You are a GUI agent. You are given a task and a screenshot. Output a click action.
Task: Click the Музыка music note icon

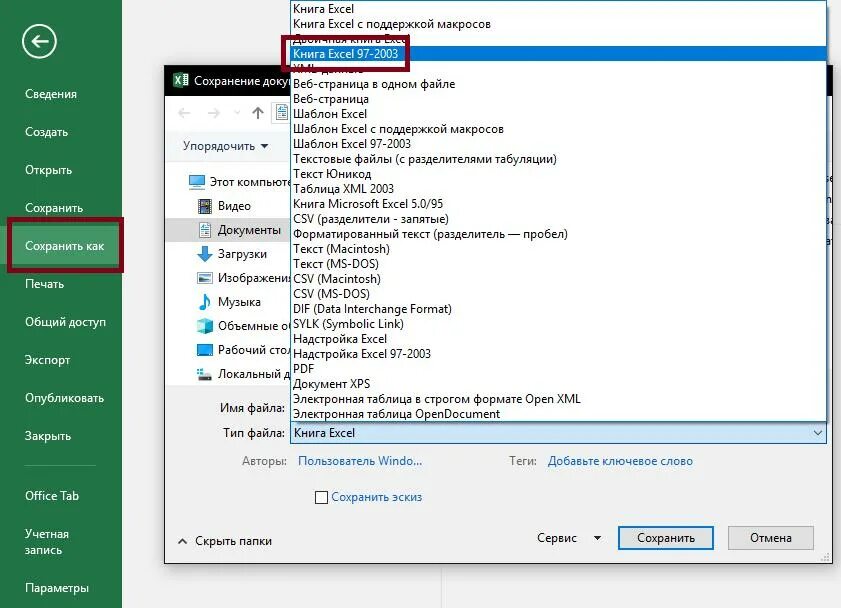[x=205, y=302]
